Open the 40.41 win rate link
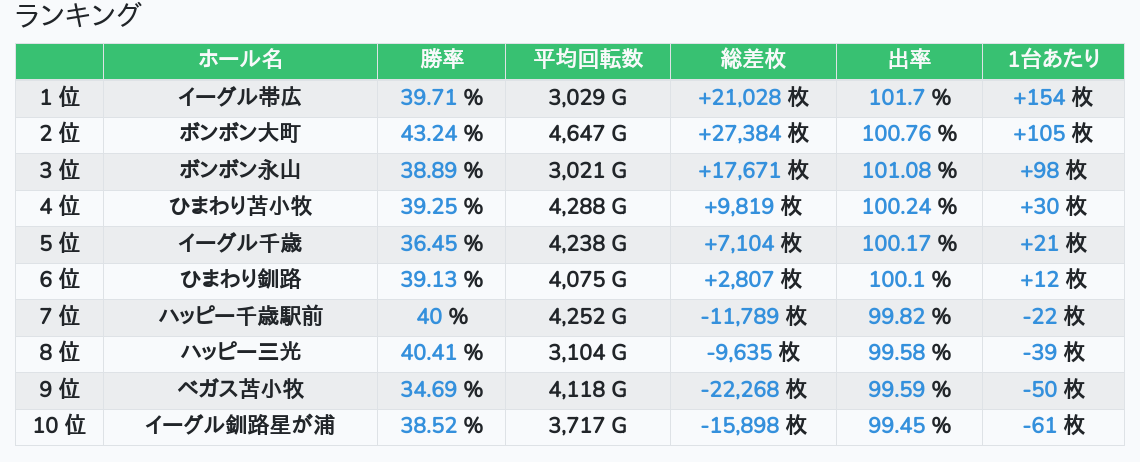This screenshot has height=462, width=1140. click(x=428, y=353)
